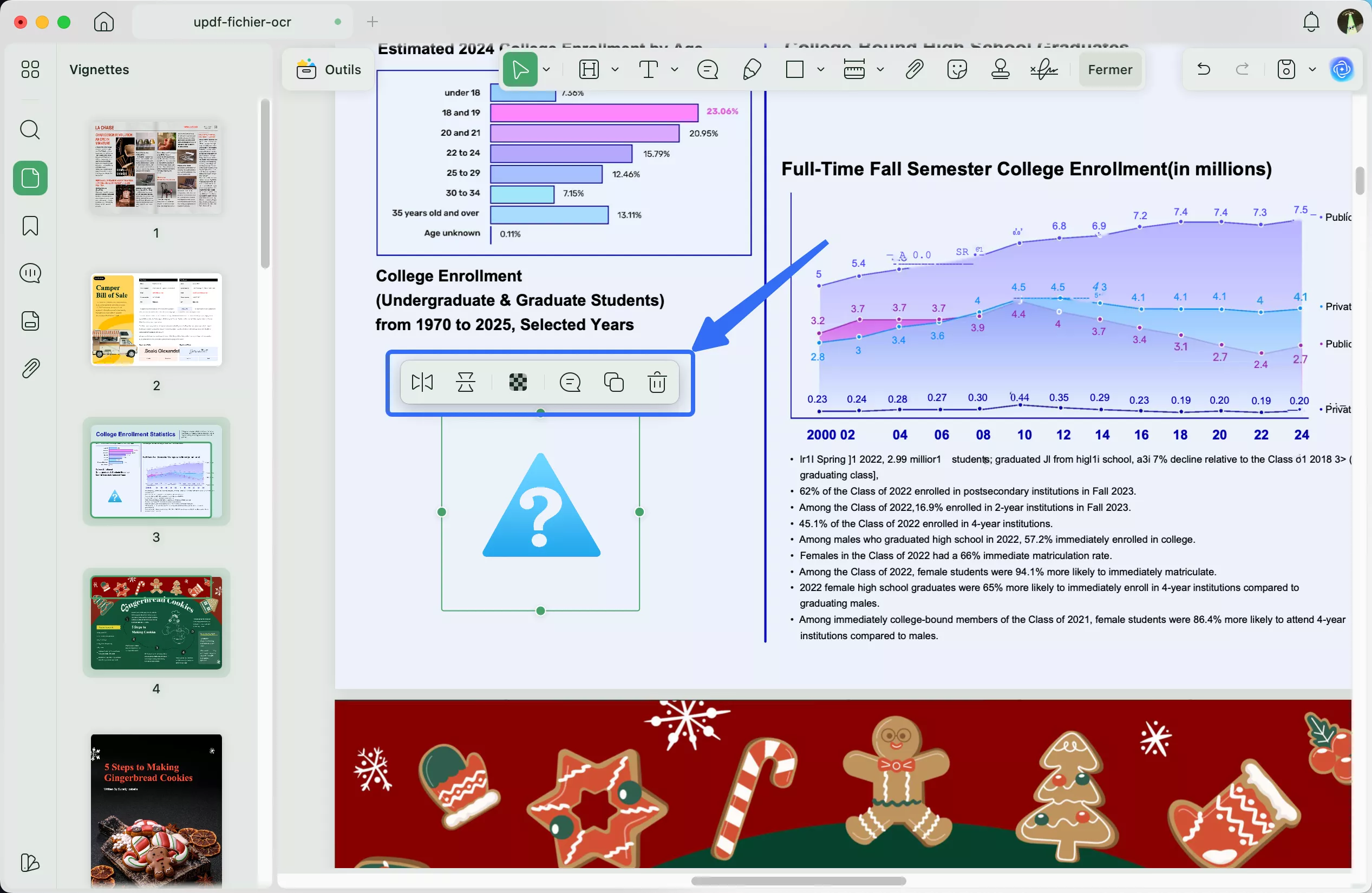The height and width of the screenshot is (893, 1372).
Task: Click the flip horizontal icon
Action: [x=422, y=382]
